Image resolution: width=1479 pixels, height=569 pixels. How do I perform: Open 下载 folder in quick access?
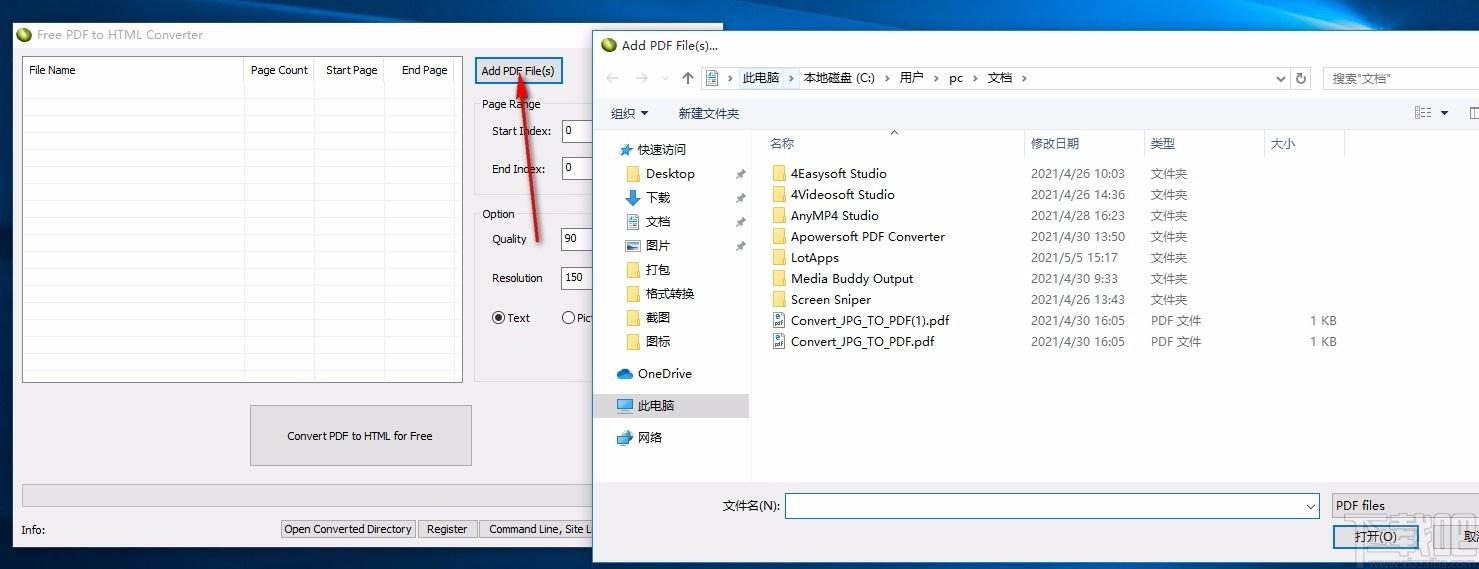tap(657, 197)
